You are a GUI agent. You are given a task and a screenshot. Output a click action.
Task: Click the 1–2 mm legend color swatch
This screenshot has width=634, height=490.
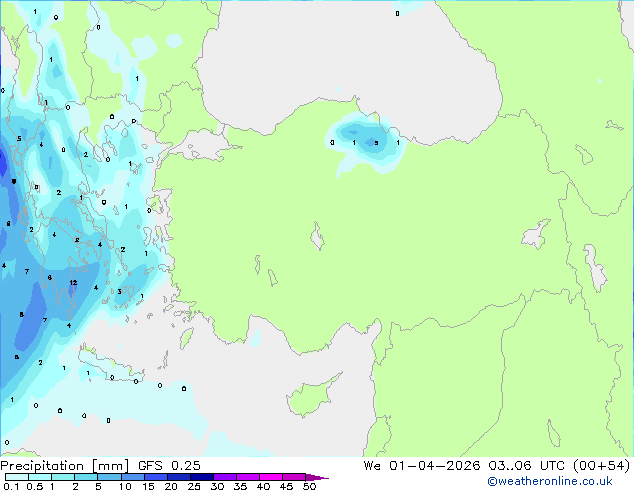[63, 477]
